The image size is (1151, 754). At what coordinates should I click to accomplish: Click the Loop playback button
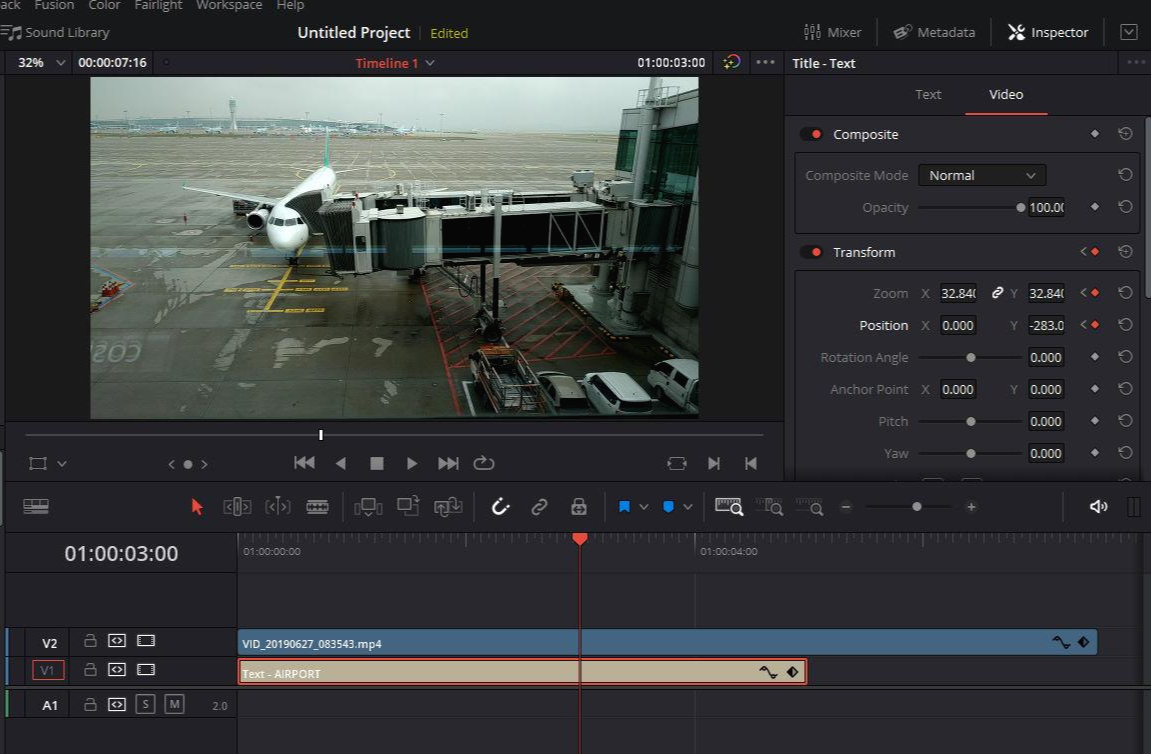tap(484, 463)
